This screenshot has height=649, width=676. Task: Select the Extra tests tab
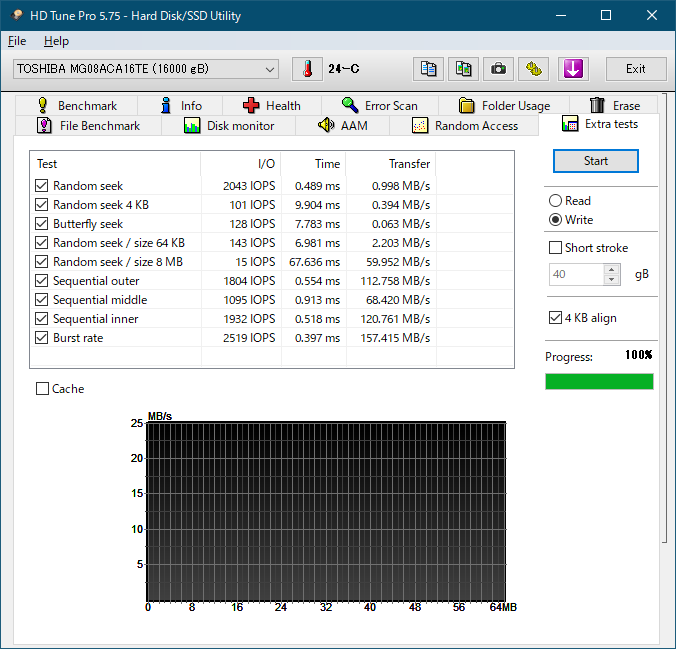599,124
